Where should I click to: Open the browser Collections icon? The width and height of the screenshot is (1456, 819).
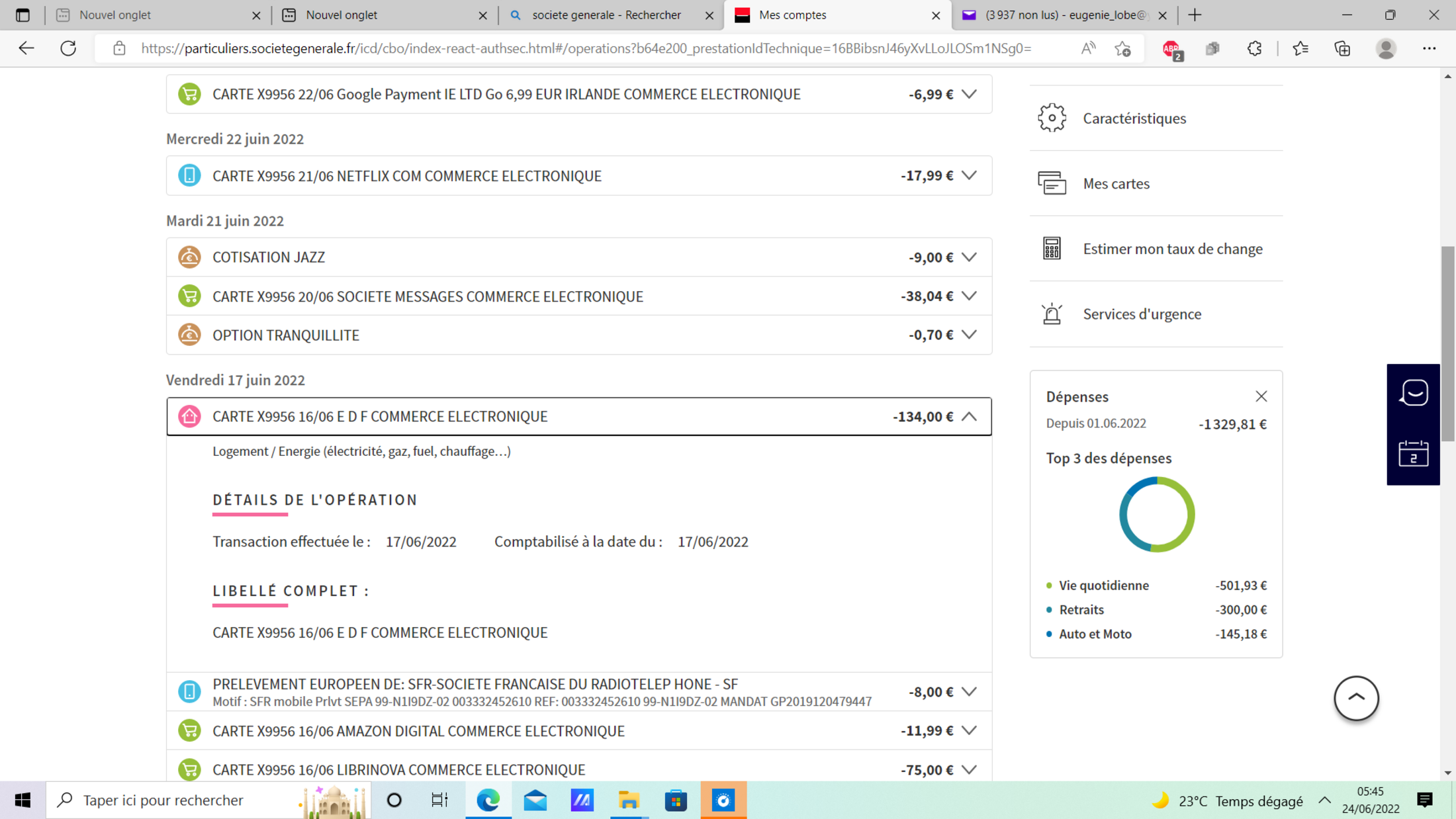[x=1343, y=48]
